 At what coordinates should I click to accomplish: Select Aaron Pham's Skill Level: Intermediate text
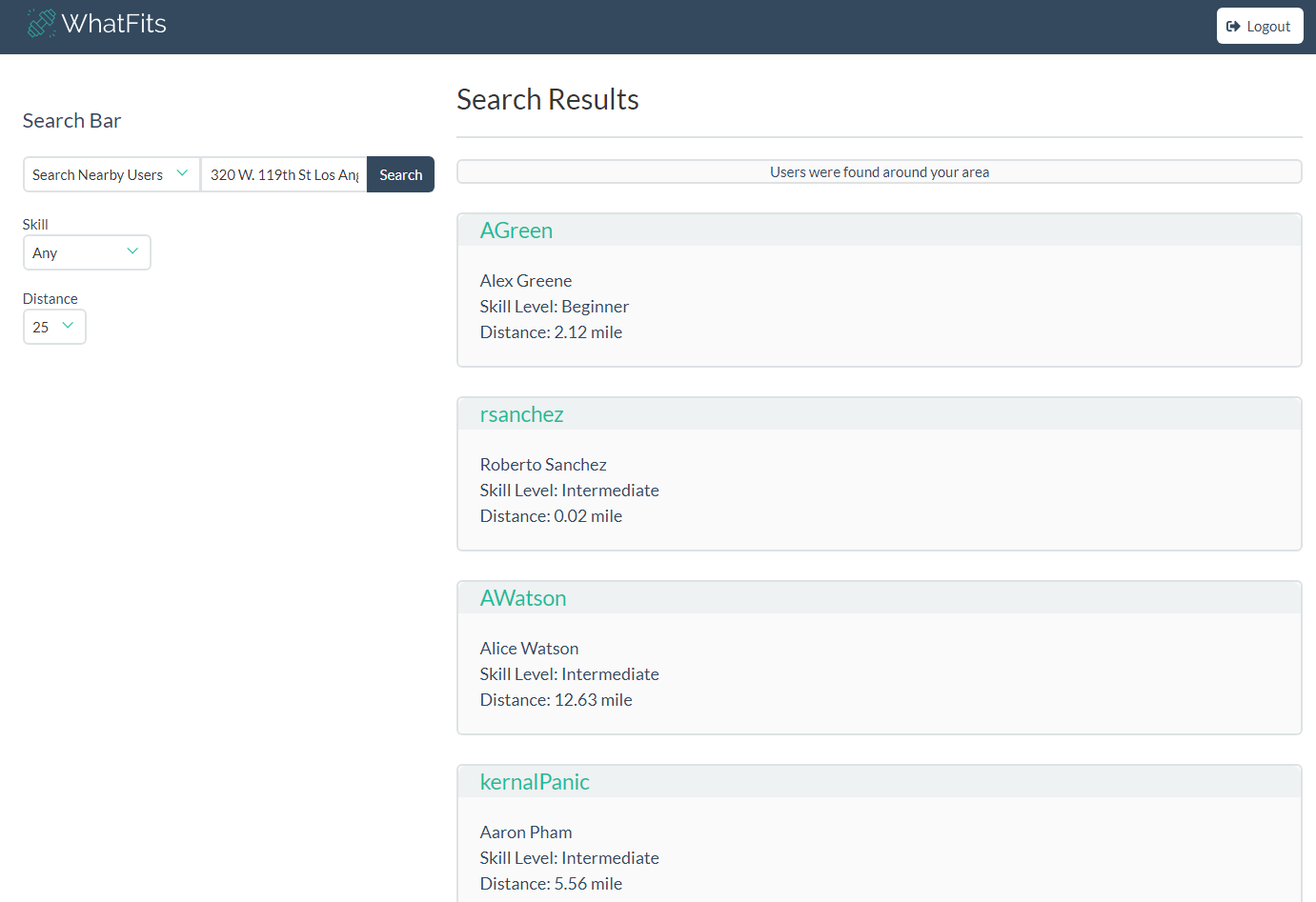570,858
